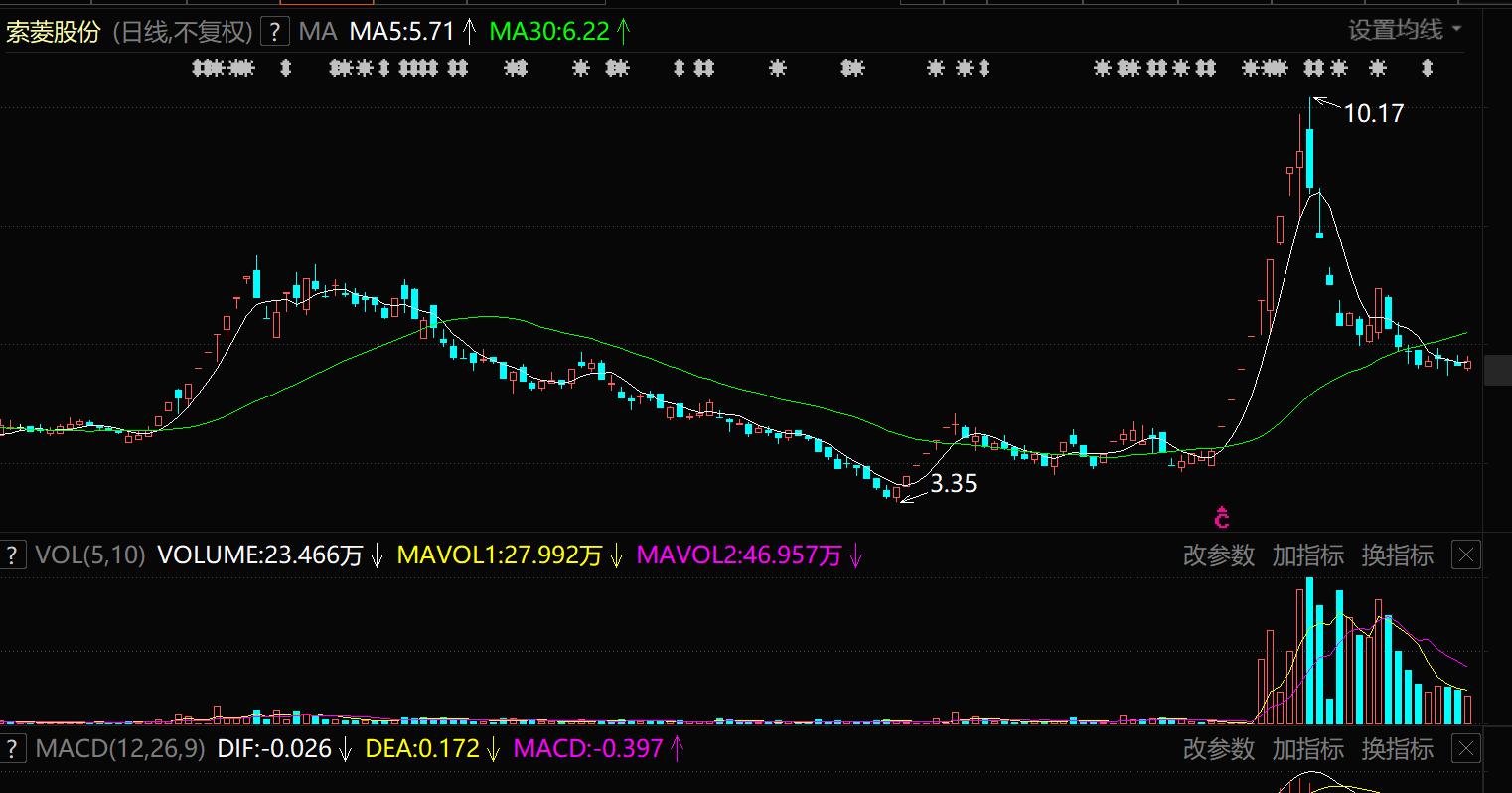This screenshot has height=793, width=1512.
Task: Click 加指标 in the MACD panel
Action: pyautogui.click(x=1307, y=749)
